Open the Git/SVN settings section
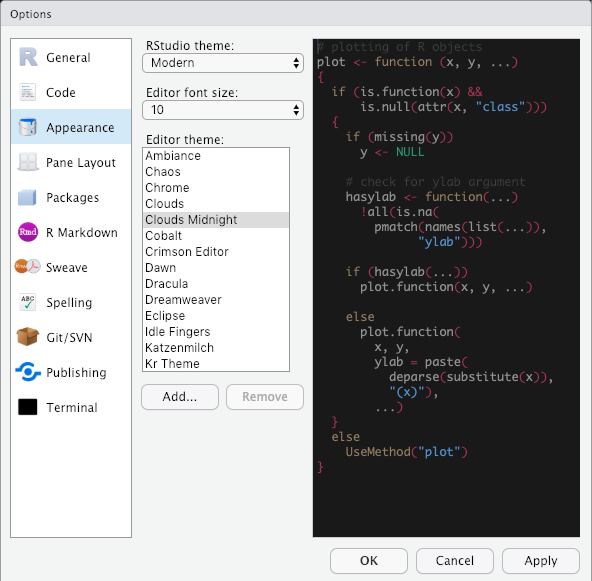 point(71,337)
